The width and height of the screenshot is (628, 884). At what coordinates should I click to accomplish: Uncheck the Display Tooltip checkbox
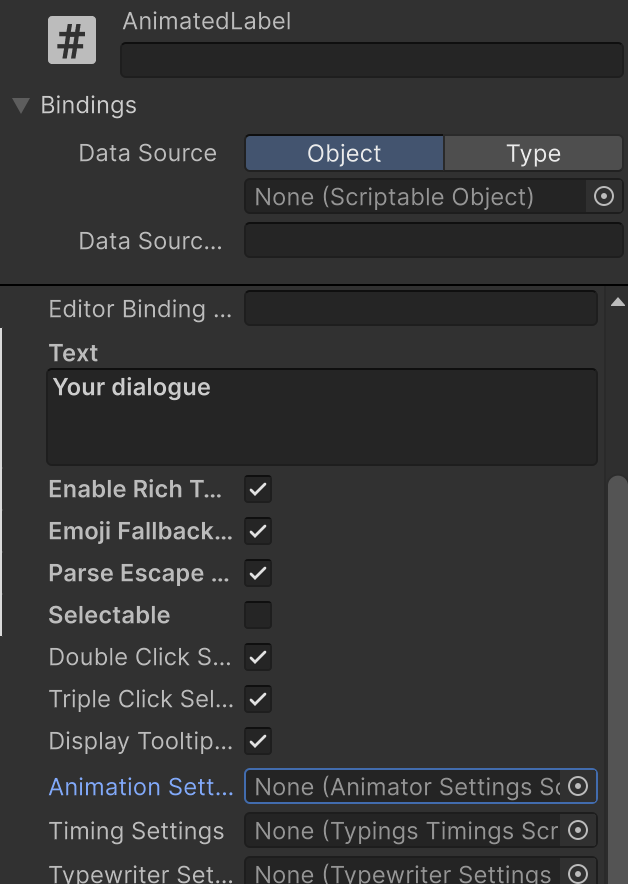[x=258, y=741]
